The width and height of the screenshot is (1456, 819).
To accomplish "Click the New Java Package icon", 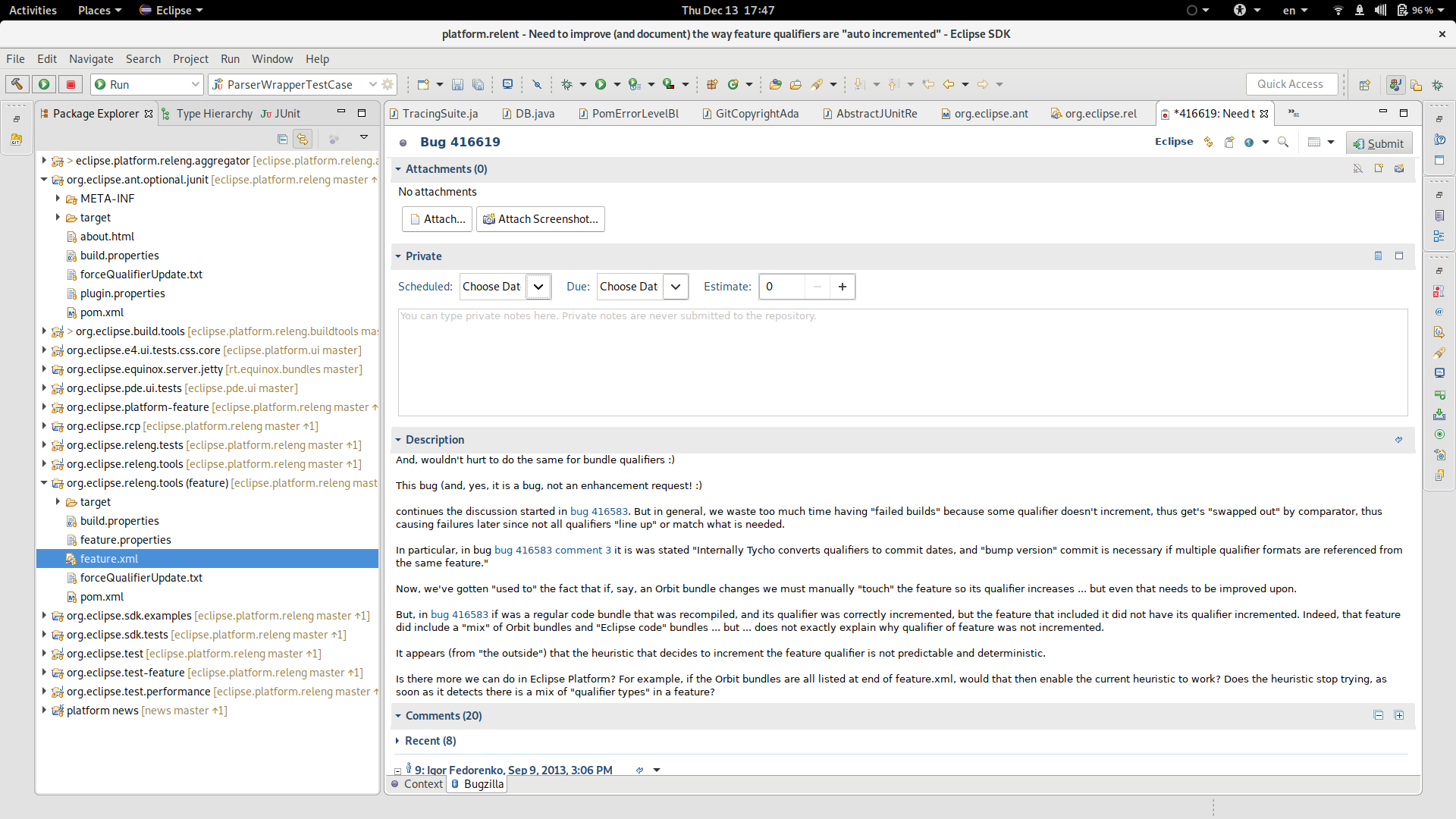I will click(712, 84).
